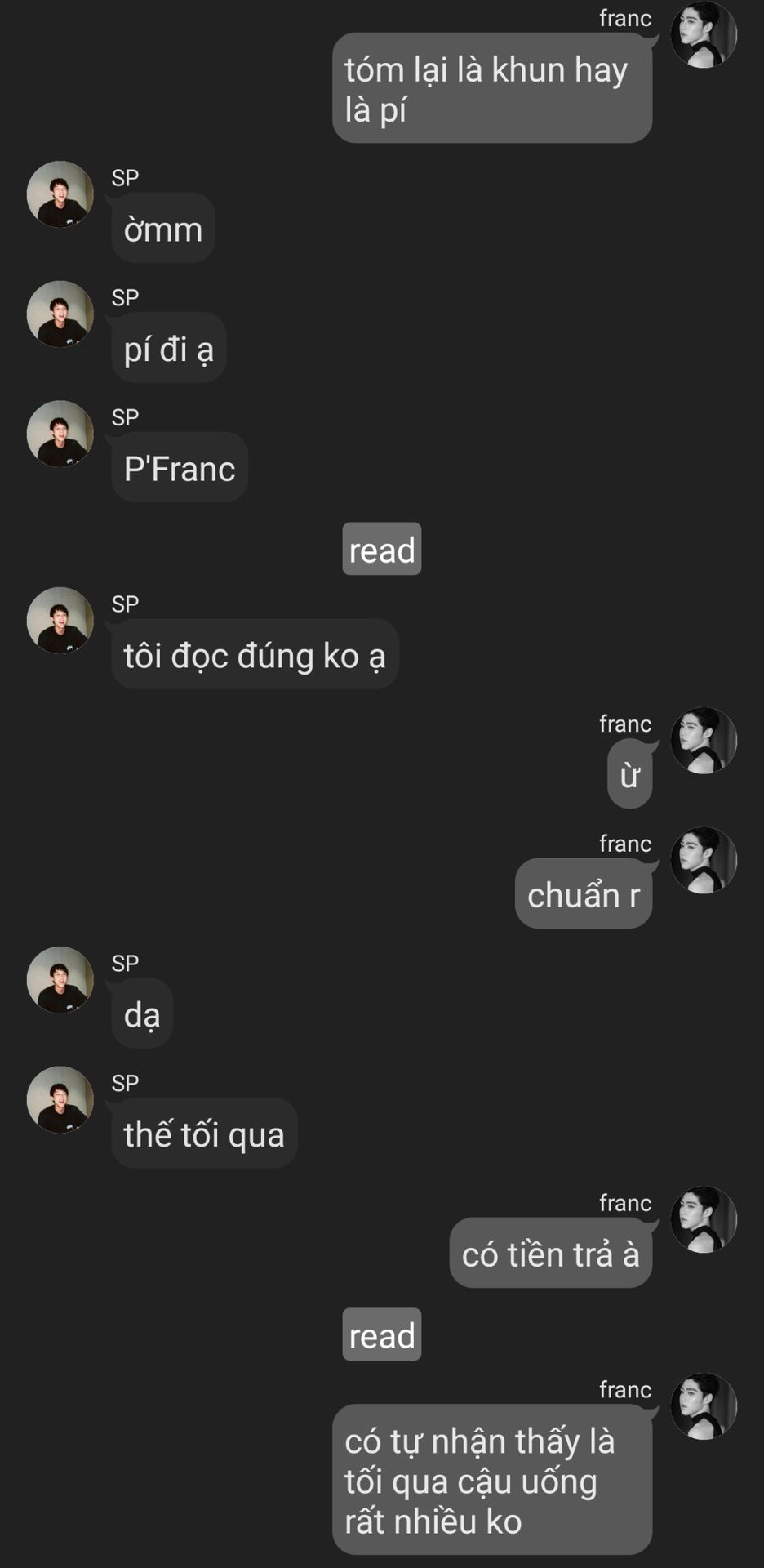This screenshot has width=764, height=1568.
Task: Tap SP's avatar next to 'dạ' message
Action: pyautogui.click(x=60, y=980)
